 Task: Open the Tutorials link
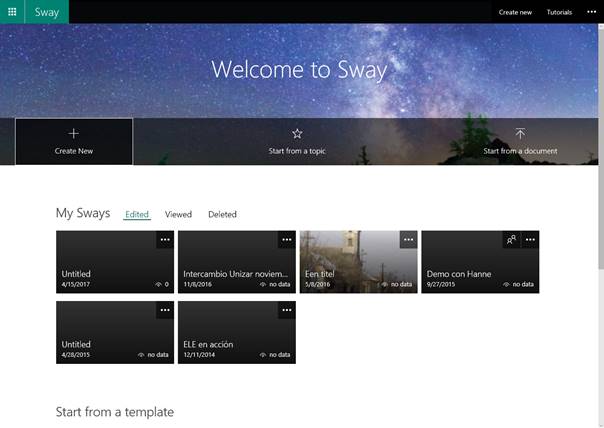click(x=559, y=12)
